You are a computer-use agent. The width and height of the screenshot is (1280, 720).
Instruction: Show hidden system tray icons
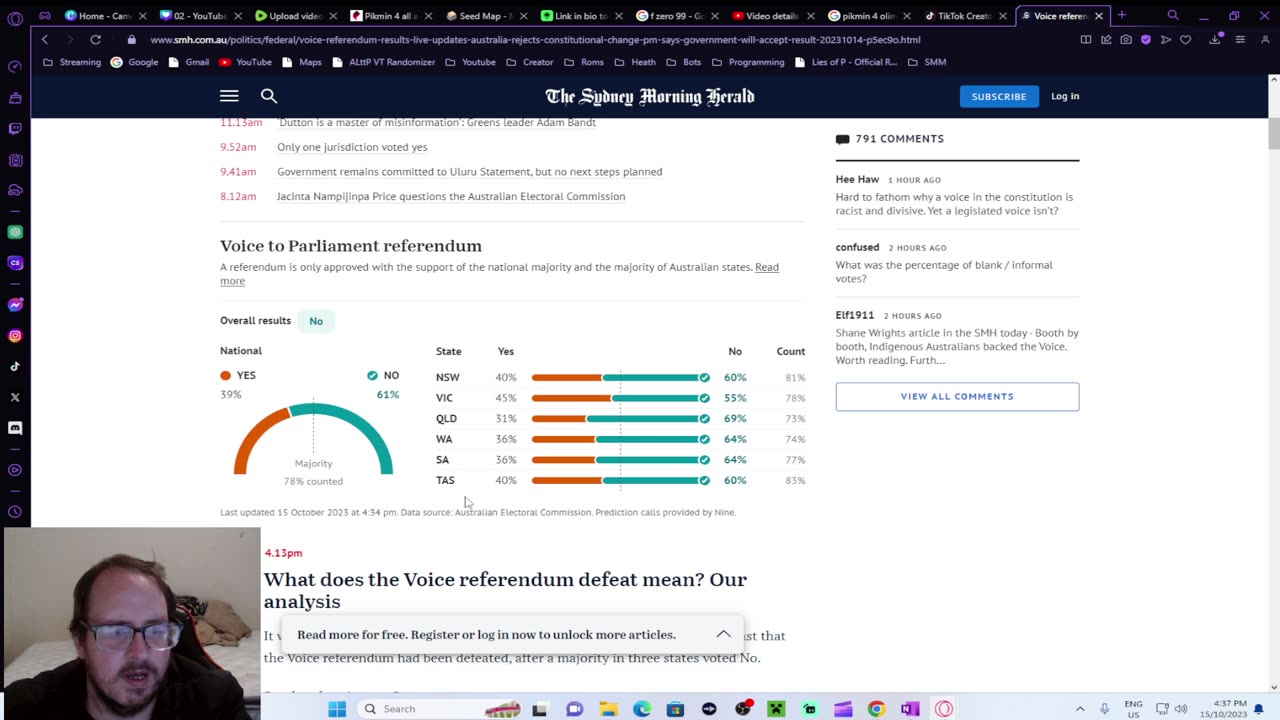(x=1080, y=709)
